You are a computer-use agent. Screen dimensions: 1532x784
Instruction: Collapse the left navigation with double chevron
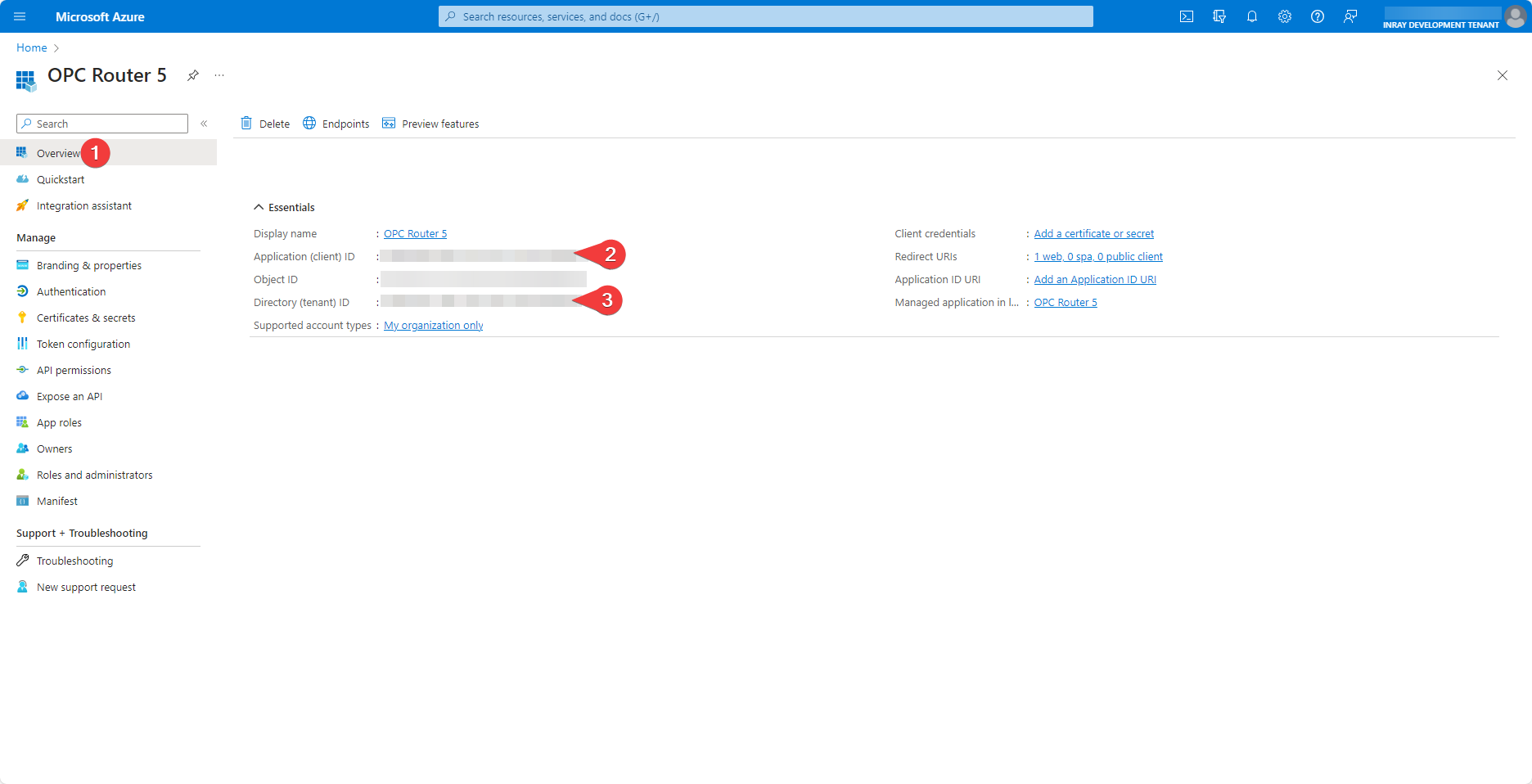tap(204, 124)
